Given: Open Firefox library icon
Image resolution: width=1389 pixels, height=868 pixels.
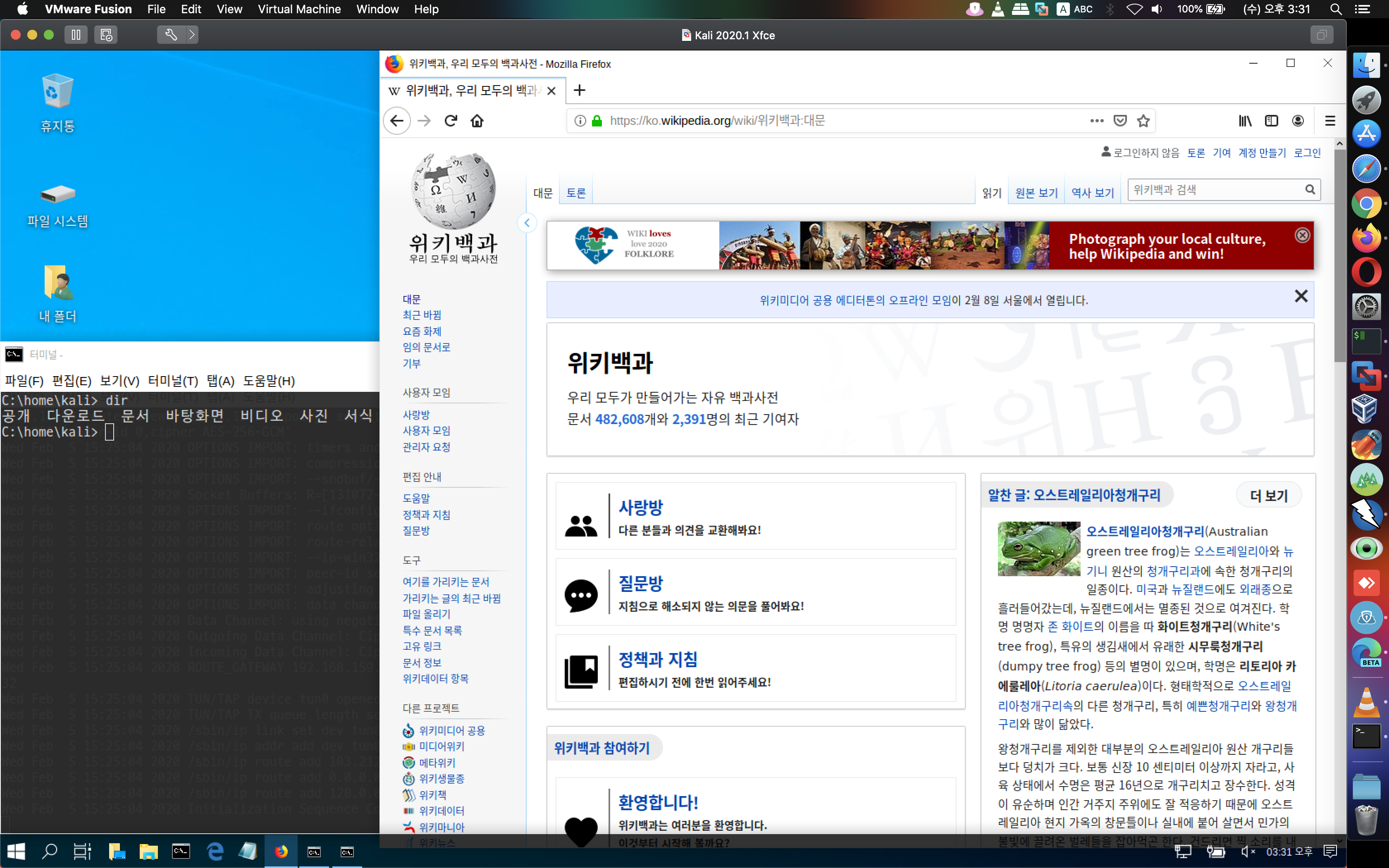Looking at the screenshot, I should (x=1245, y=121).
